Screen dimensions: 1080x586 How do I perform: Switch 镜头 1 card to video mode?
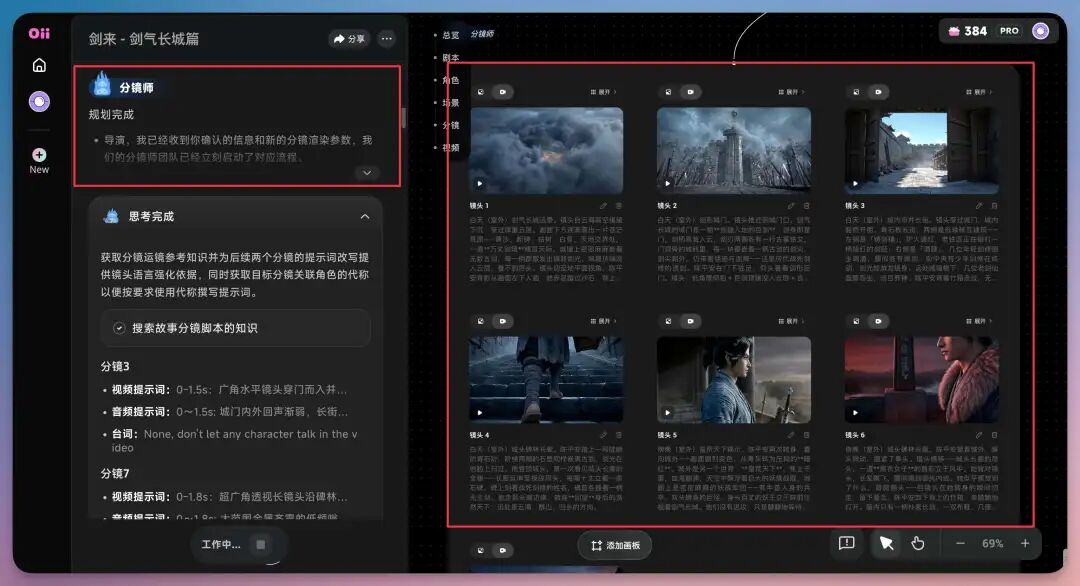(503, 92)
